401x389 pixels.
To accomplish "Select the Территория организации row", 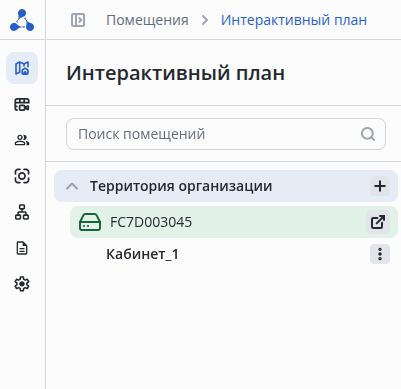I will 226,186.
